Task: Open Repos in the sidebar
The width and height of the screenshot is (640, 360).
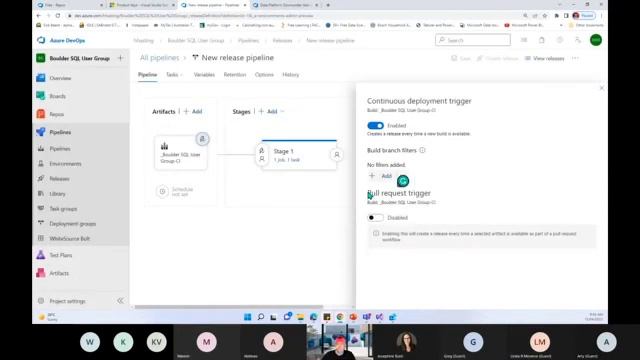Action: click(56, 114)
